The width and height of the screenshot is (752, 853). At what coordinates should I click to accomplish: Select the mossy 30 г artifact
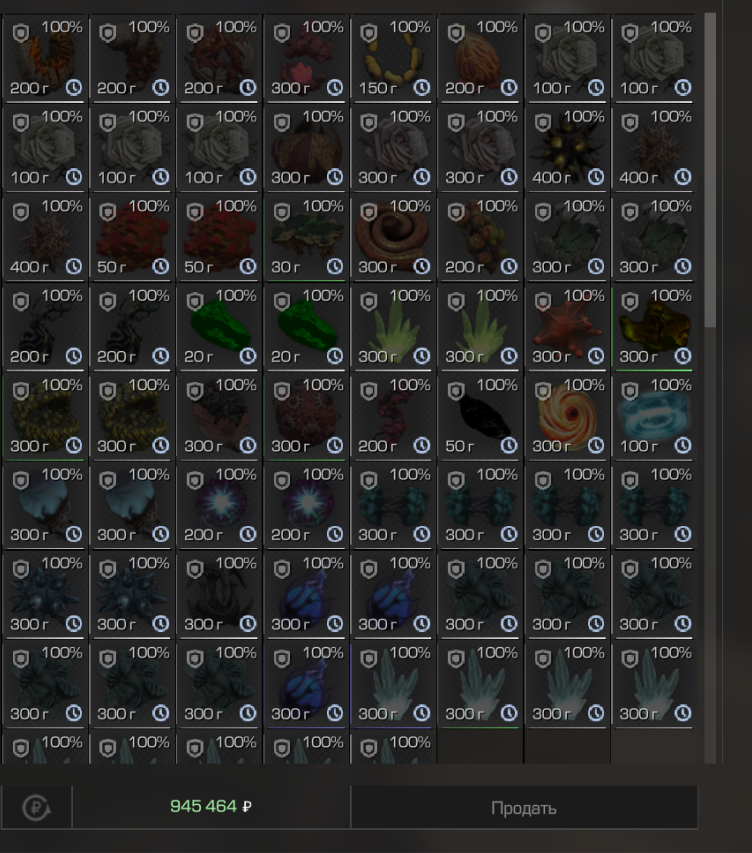click(306, 237)
